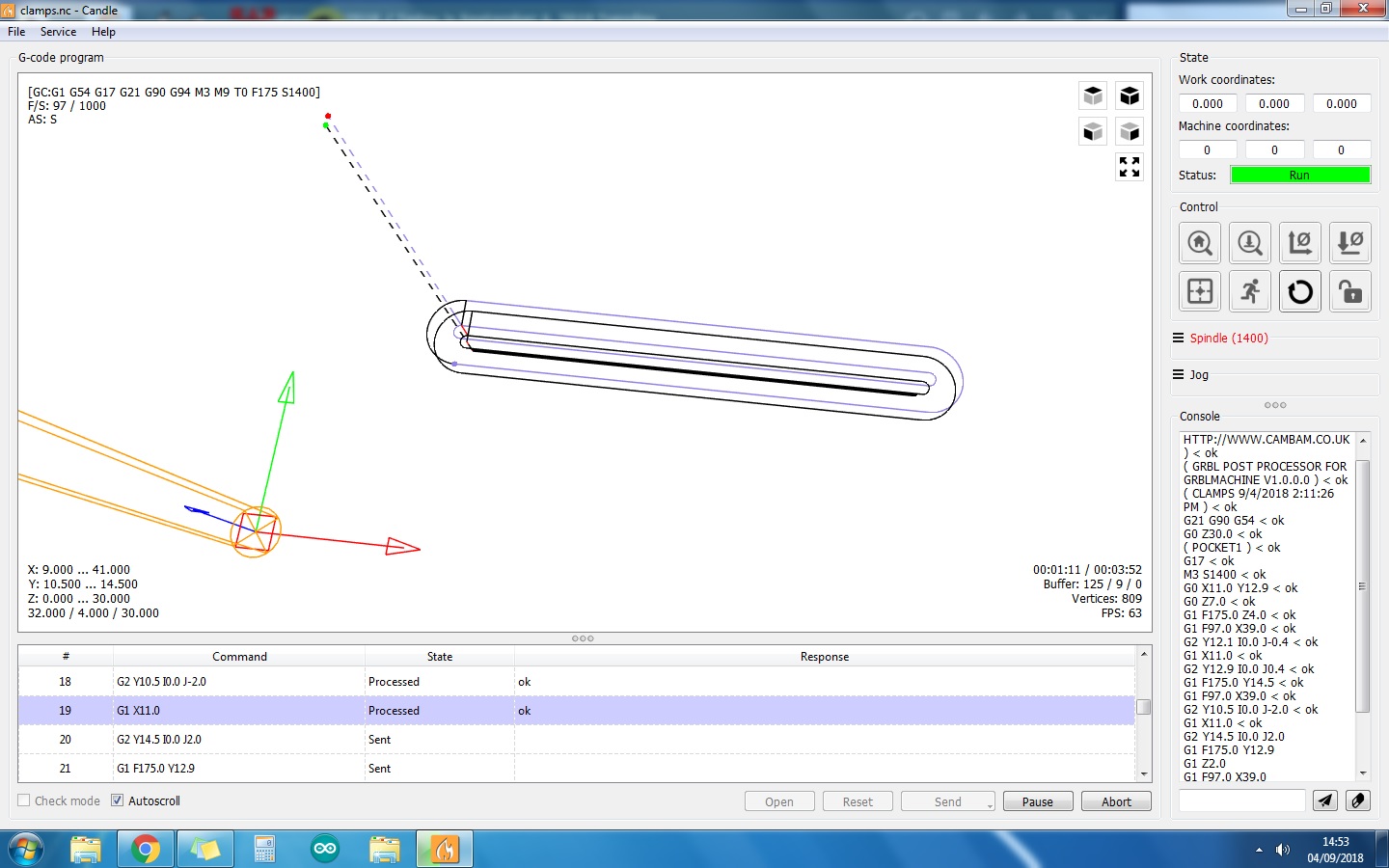Screen dimensions: 1389x868
Task: Pause the running G-code job
Action: tap(1038, 801)
